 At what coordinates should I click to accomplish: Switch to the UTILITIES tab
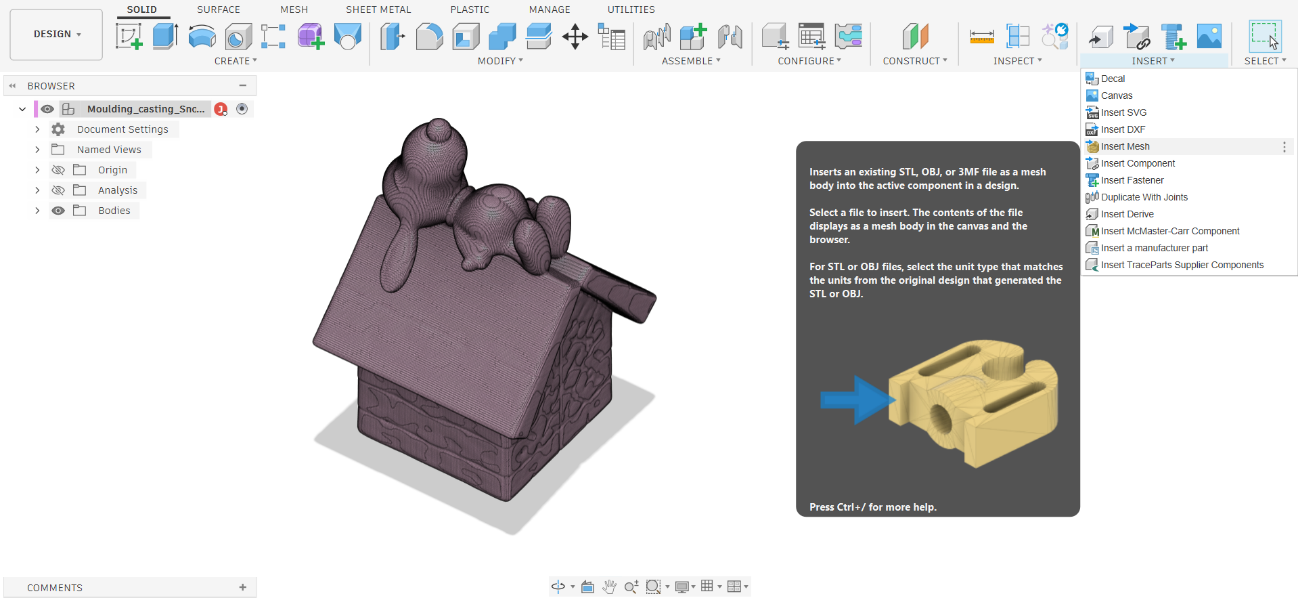coord(631,10)
